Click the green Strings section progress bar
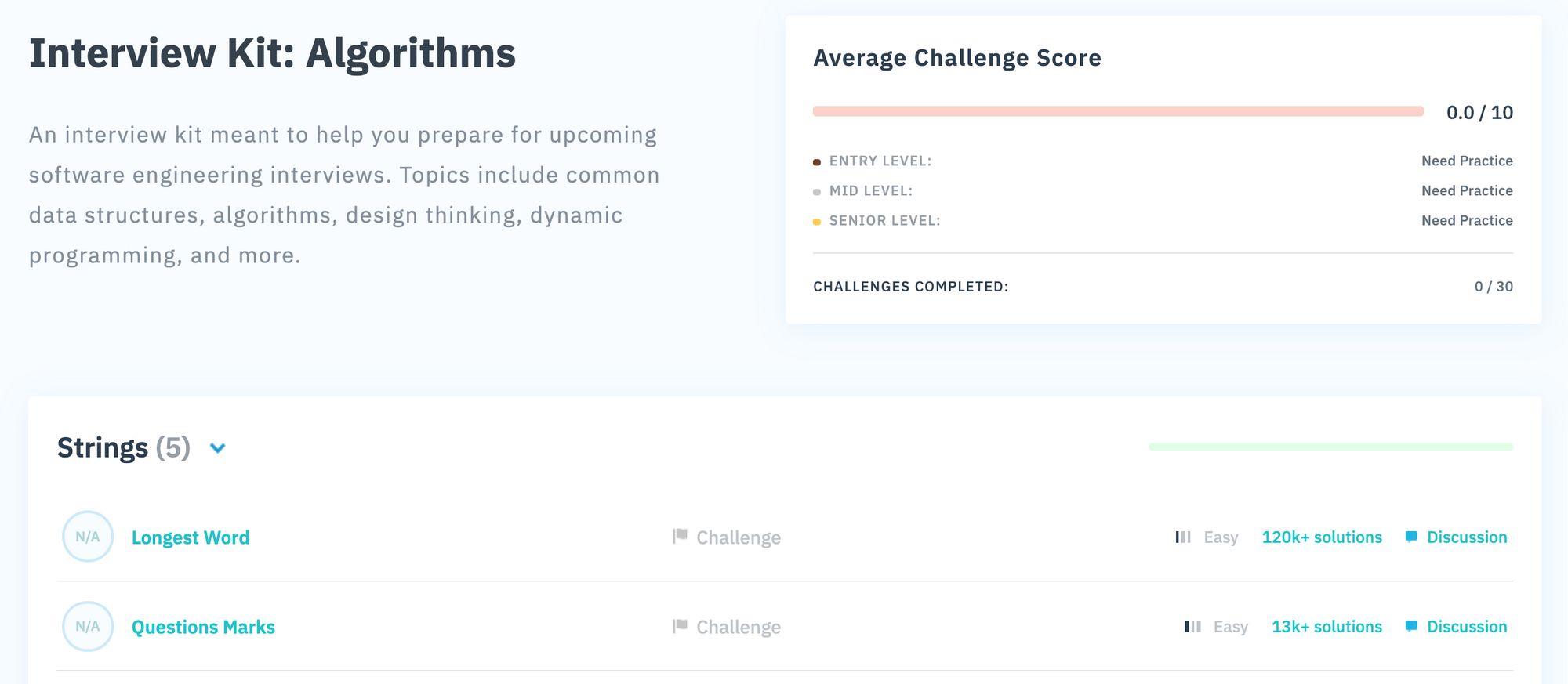The height and width of the screenshot is (684, 1568). pyautogui.click(x=1330, y=447)
